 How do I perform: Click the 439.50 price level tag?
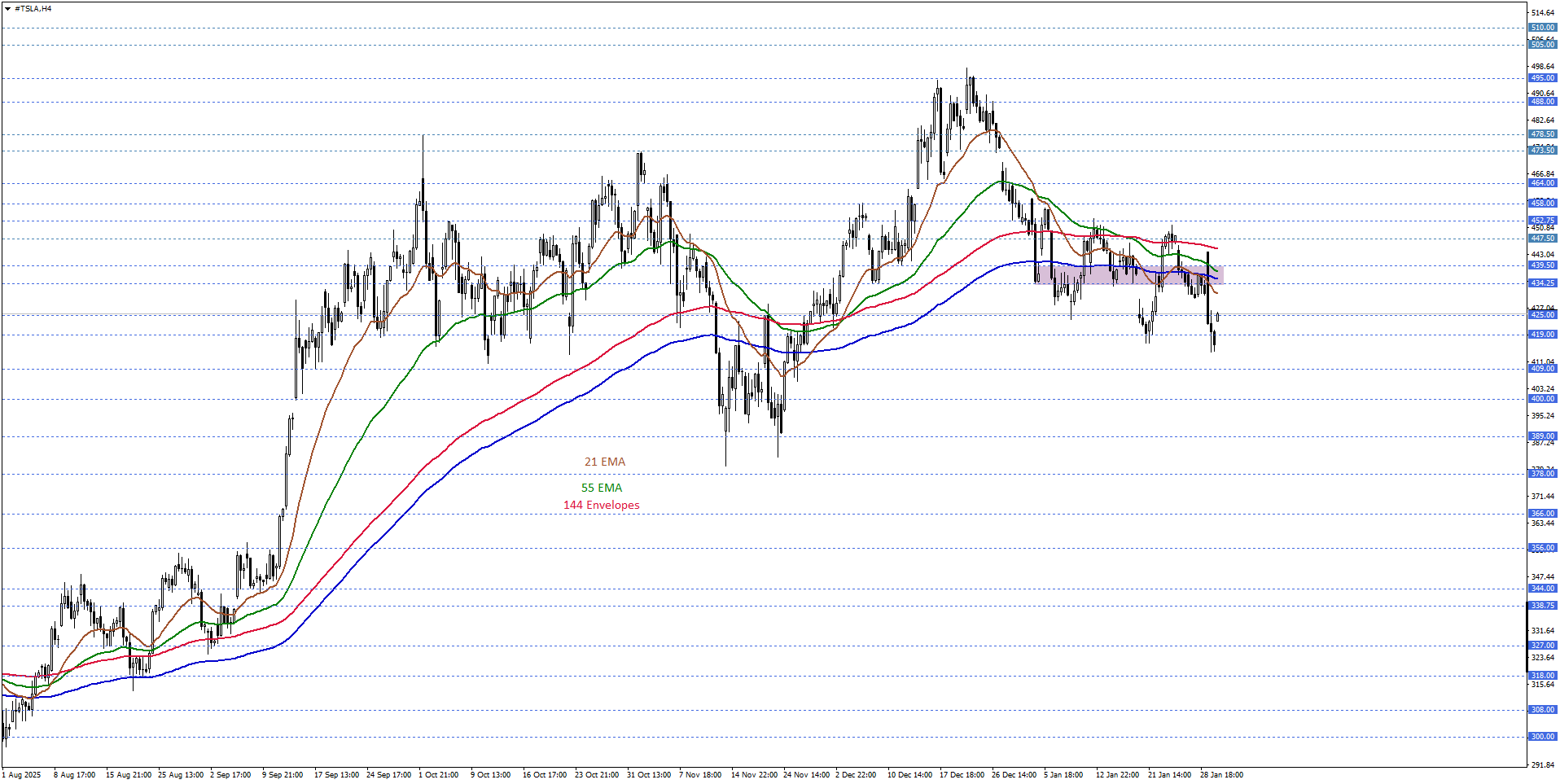point(1542,265)
